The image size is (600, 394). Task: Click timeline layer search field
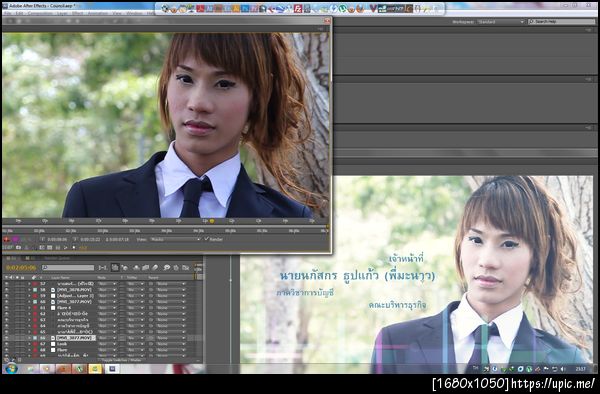68,268
